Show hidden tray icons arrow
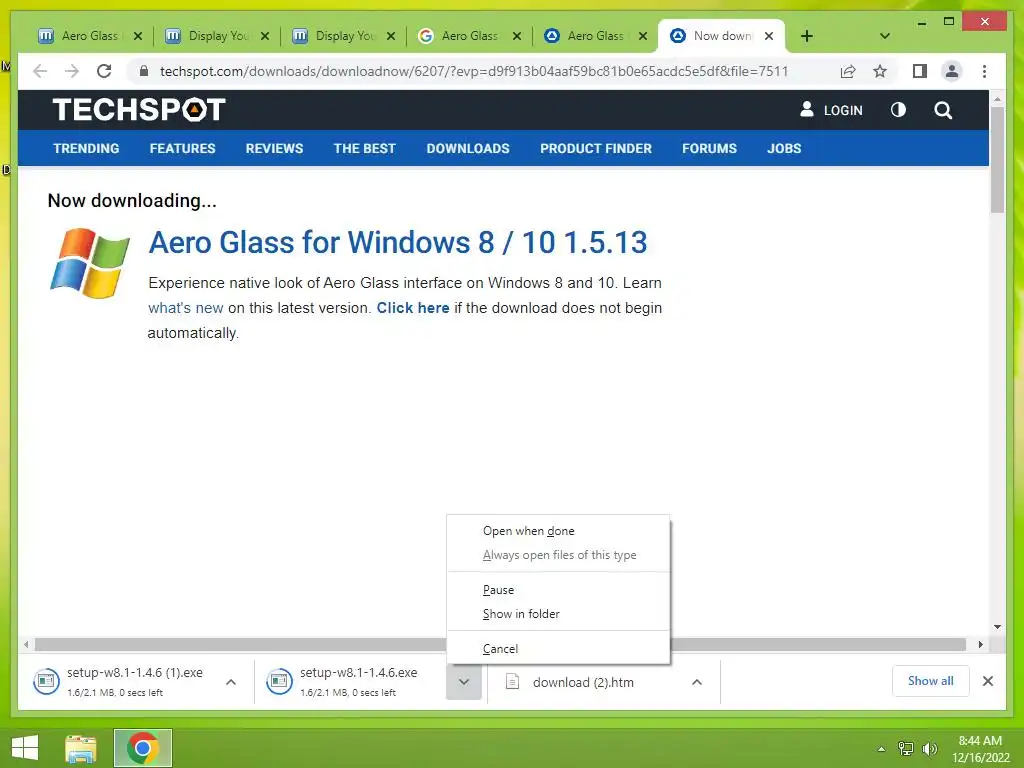The width and height of the screenshot is (1024, 768). coord(882,749)
